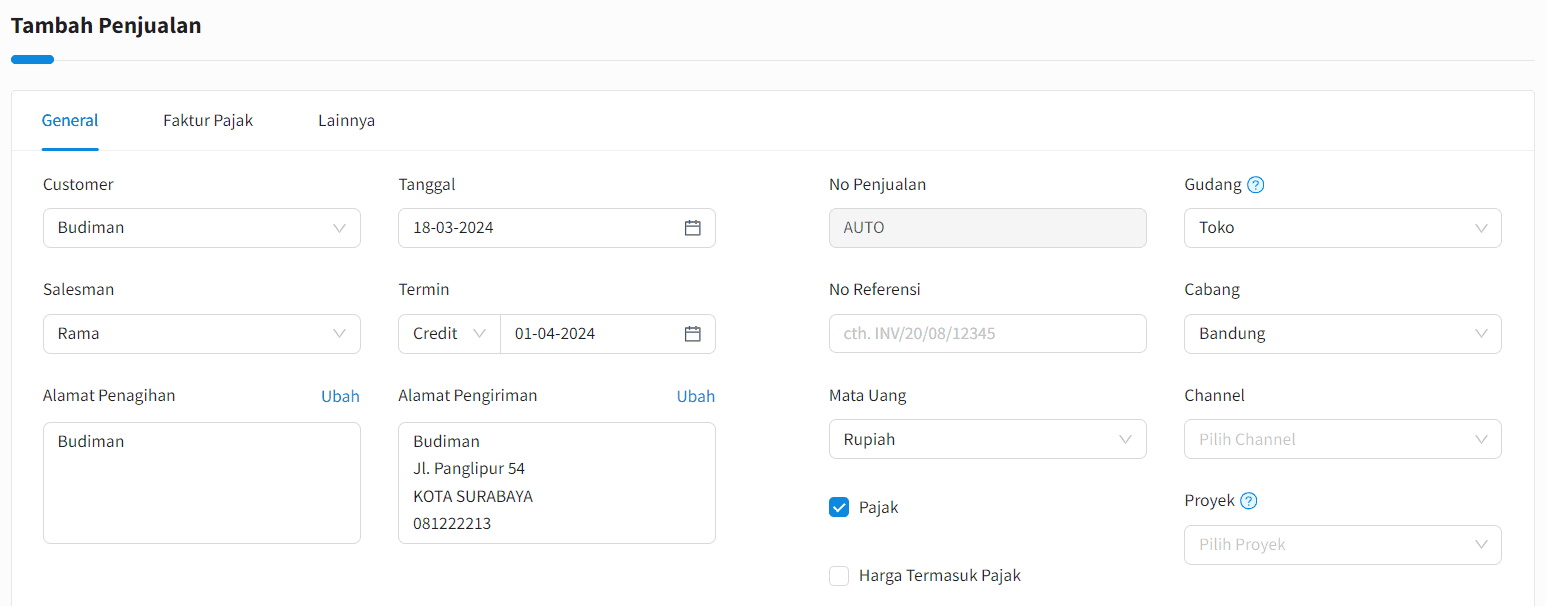Click the No Referensi input field
The width and height of the screenshot is (1546, 606).
coord(987,334)
